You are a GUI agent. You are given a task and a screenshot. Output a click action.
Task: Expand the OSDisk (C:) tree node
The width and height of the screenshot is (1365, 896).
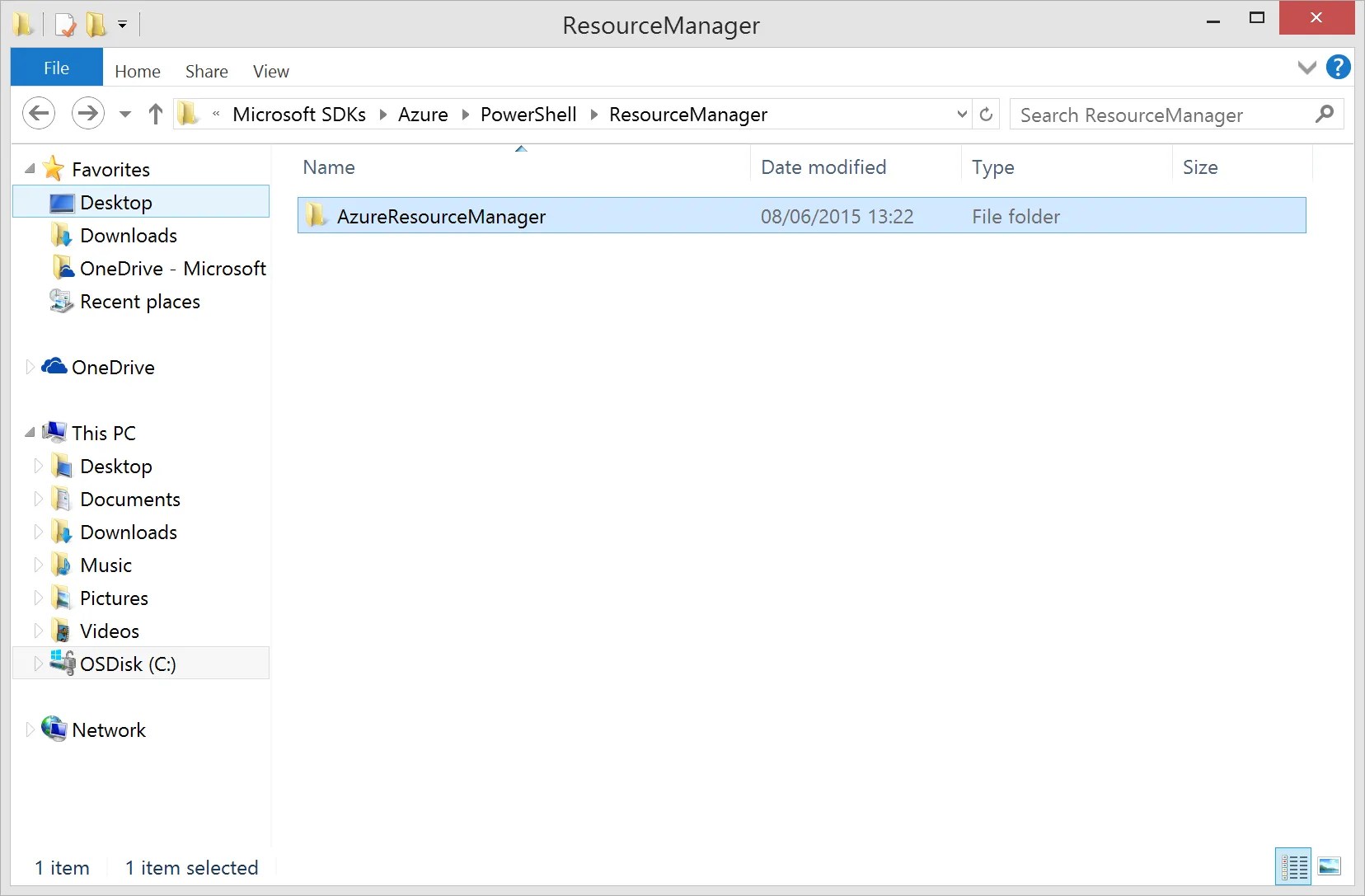pyautogui.click(x=38, y=664)
